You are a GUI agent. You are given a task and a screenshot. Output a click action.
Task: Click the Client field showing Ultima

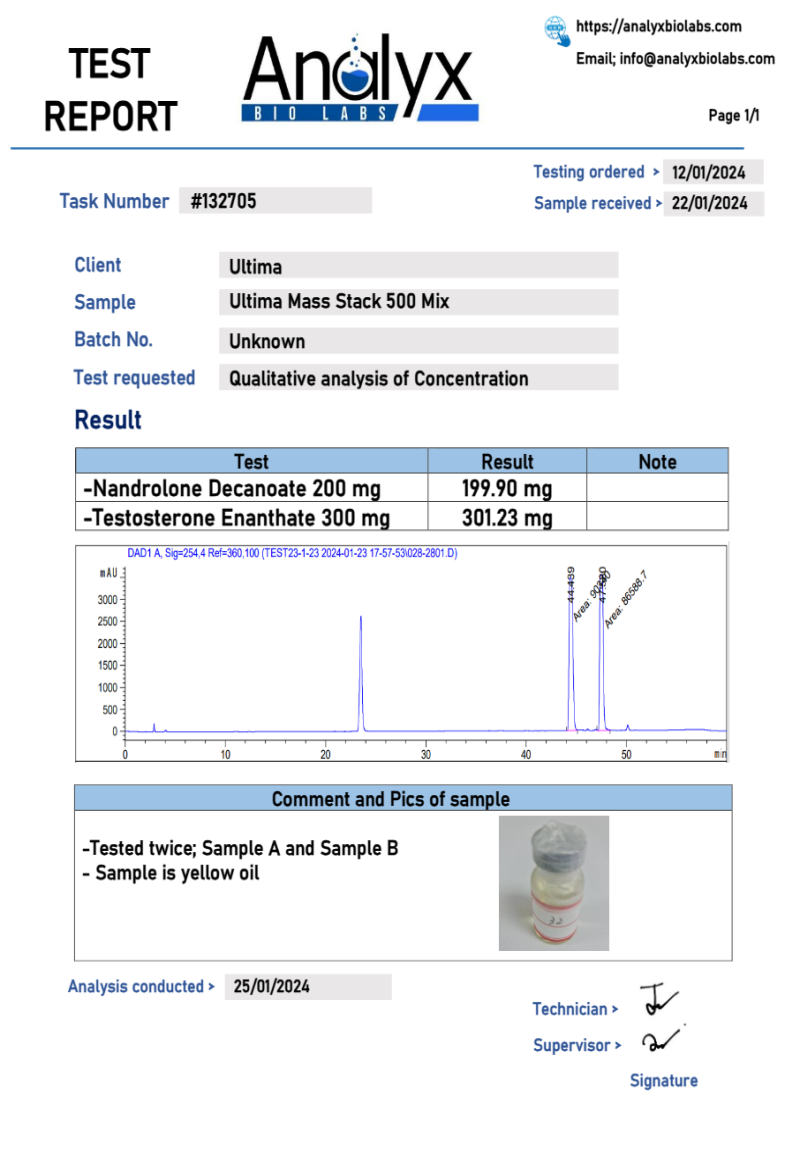(417, 266)
